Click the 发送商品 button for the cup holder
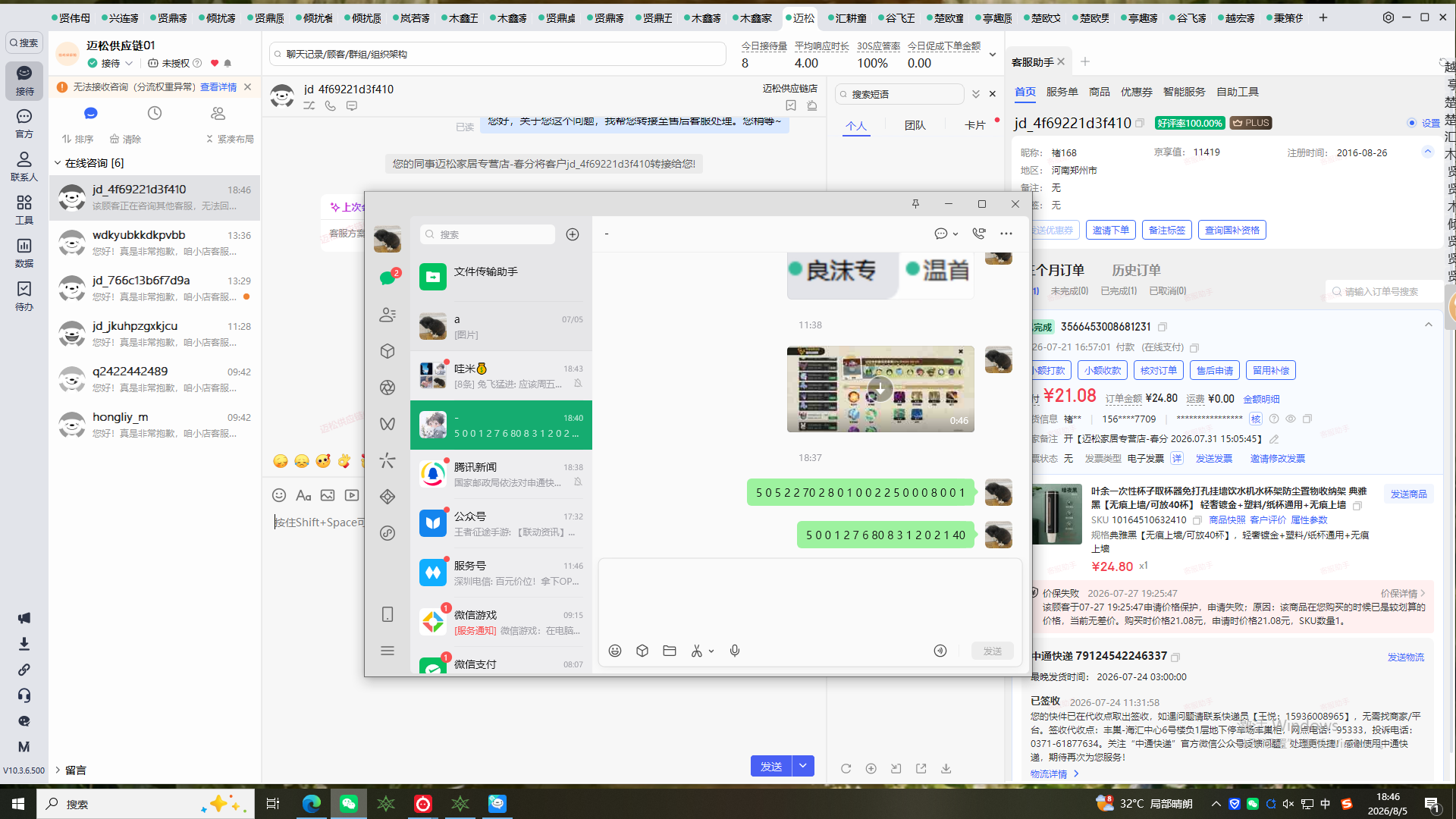The height and width of the screenshot is (819, 1456). coord(1408,494)
